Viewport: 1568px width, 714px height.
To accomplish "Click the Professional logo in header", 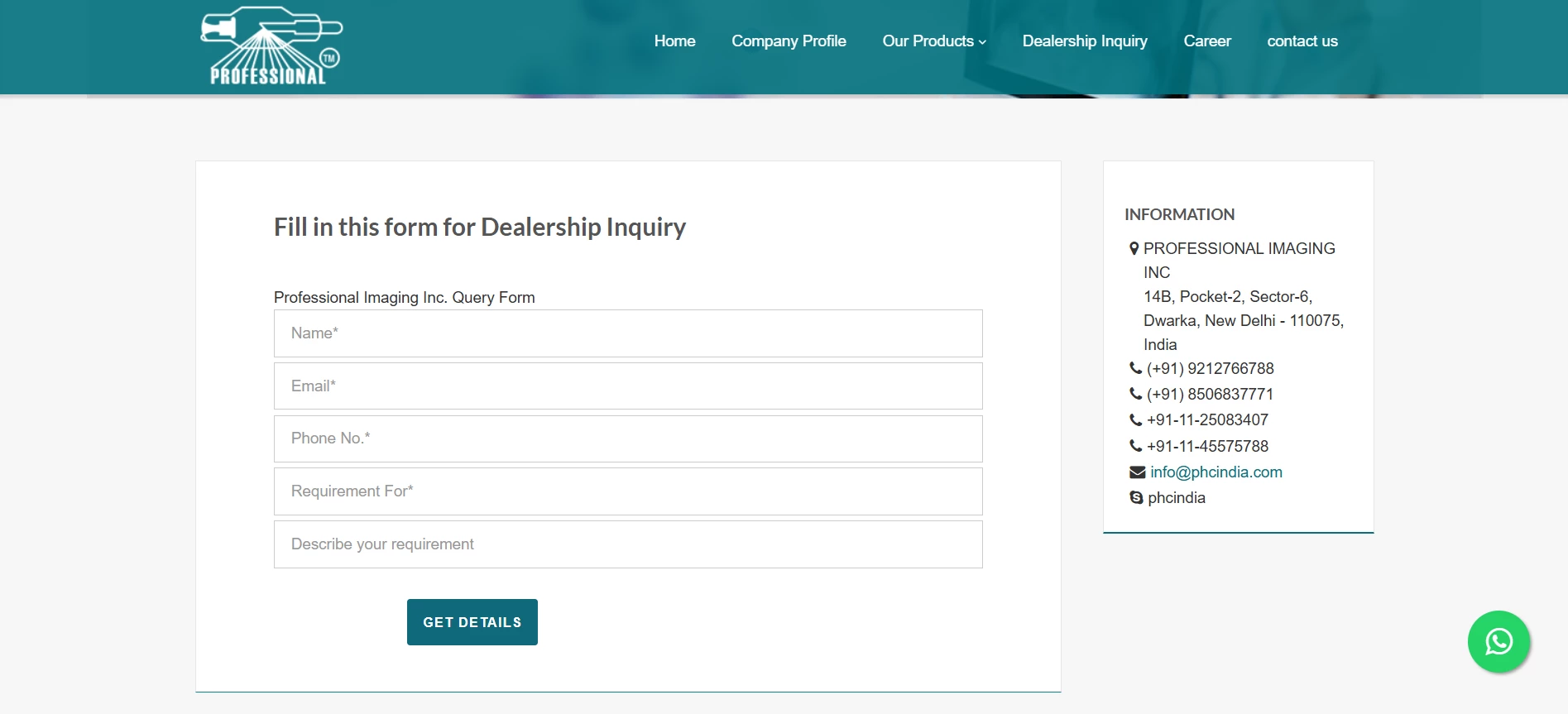I will coord(271,46).
